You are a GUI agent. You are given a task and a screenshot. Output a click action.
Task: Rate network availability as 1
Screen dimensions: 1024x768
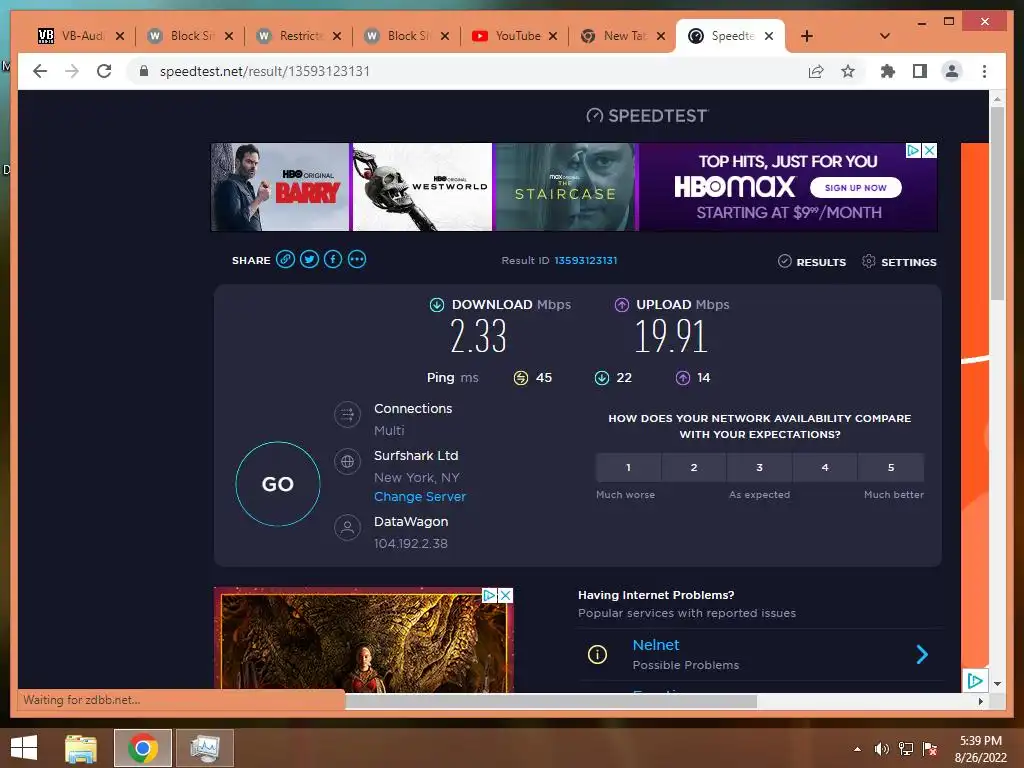click(628, 468)
